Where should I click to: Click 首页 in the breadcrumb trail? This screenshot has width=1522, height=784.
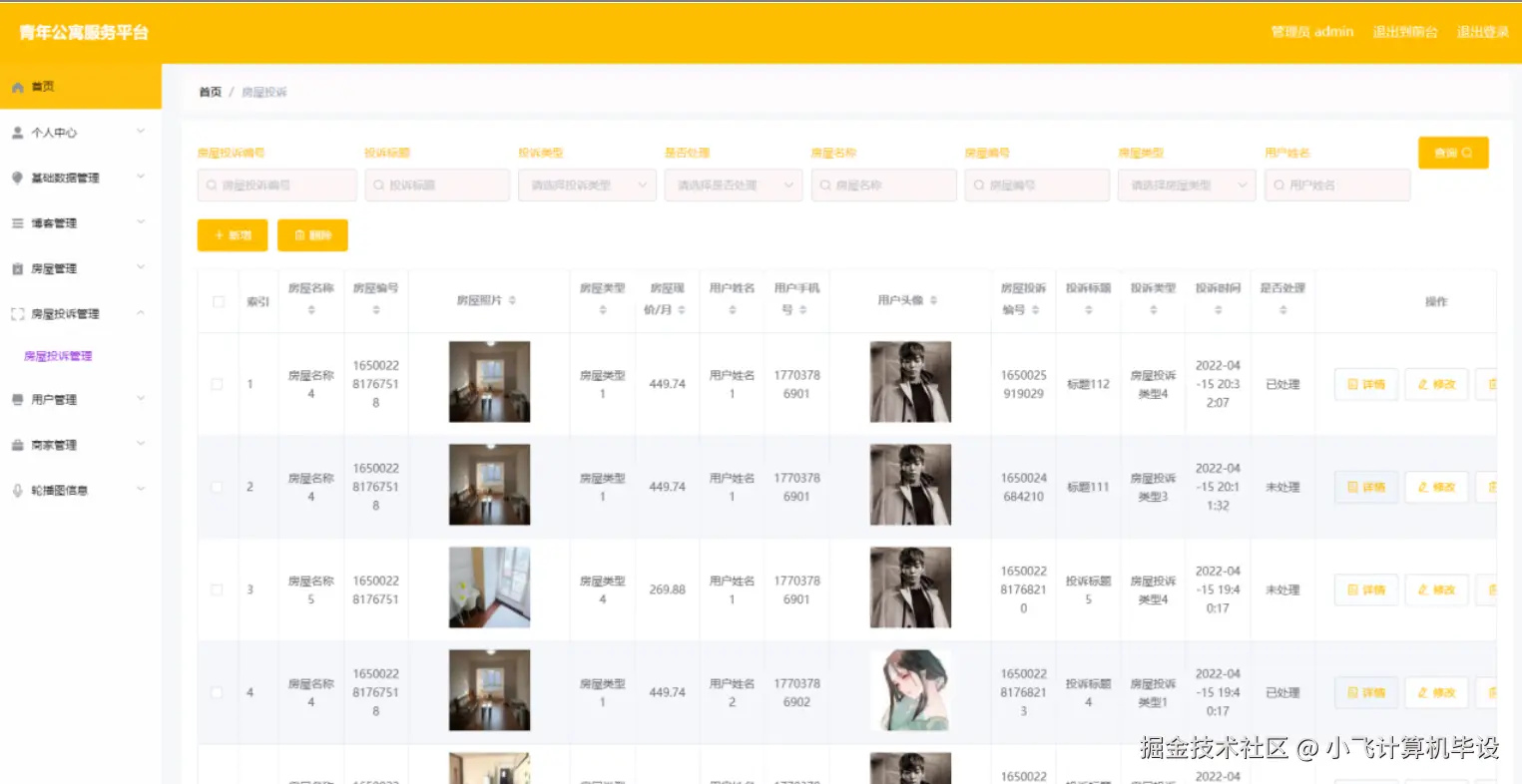211,92
